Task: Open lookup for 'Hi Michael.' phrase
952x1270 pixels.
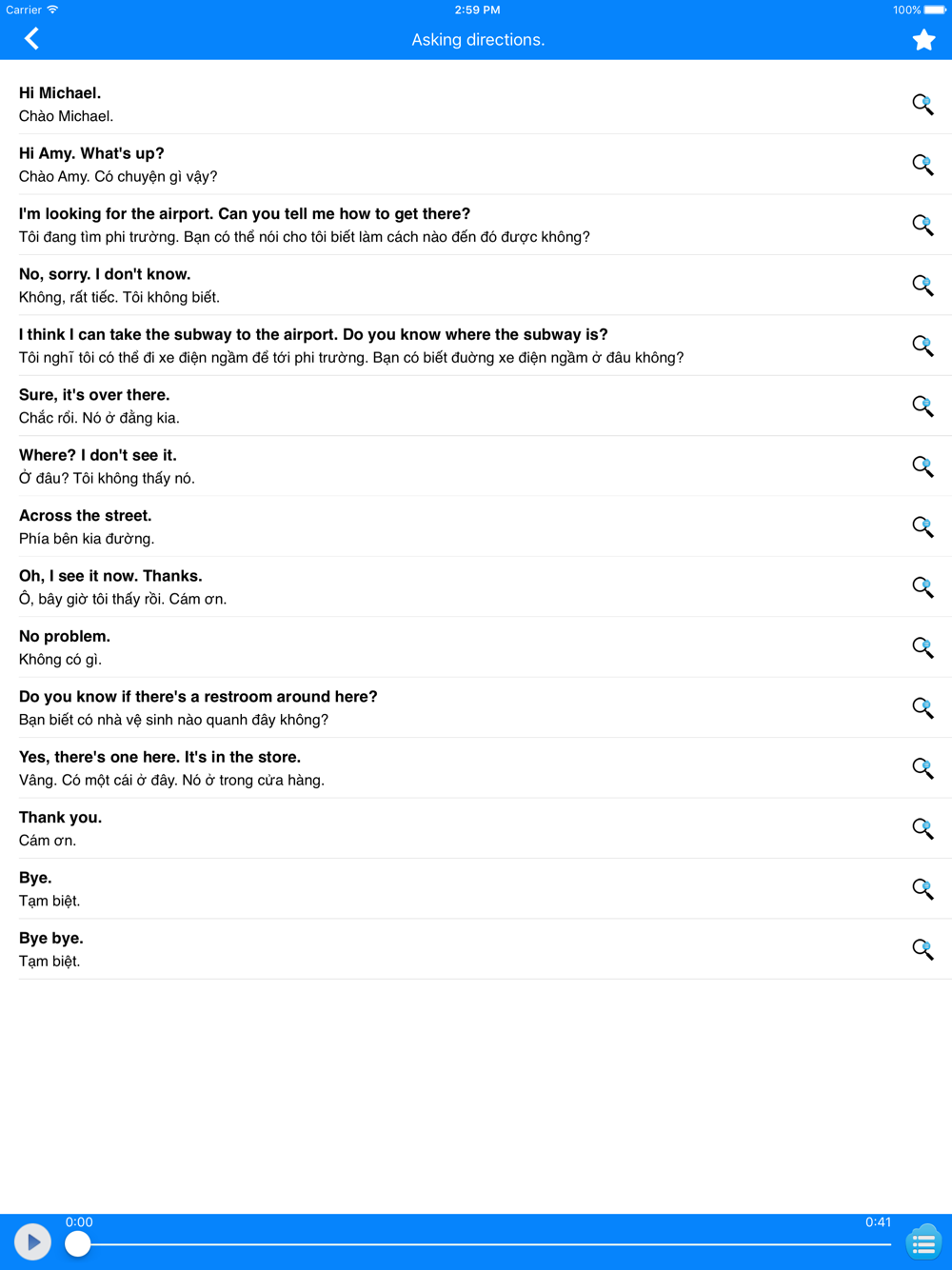Action: [x=922, y=104]
